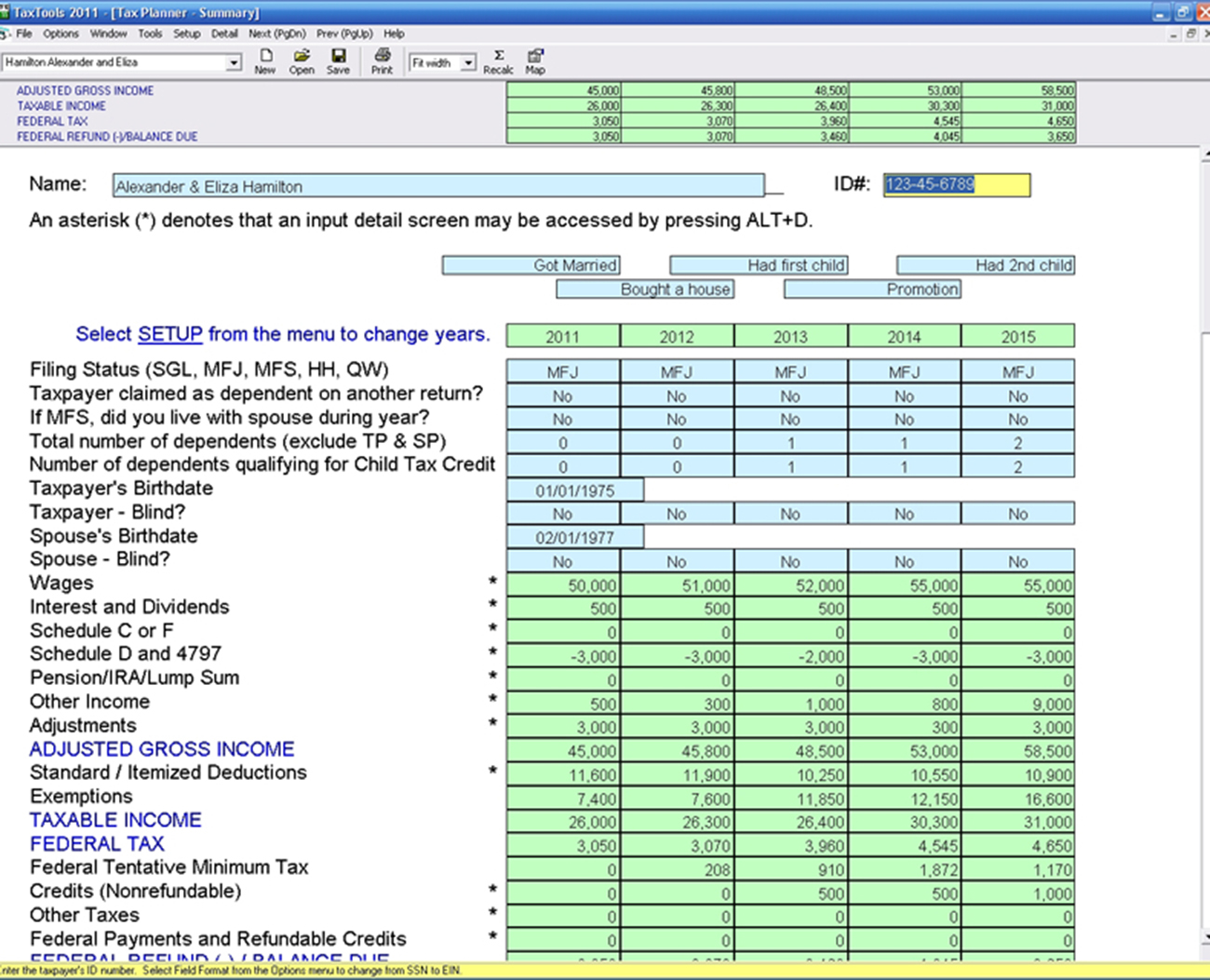Click the Had 2nd child note field

(986, 265)
